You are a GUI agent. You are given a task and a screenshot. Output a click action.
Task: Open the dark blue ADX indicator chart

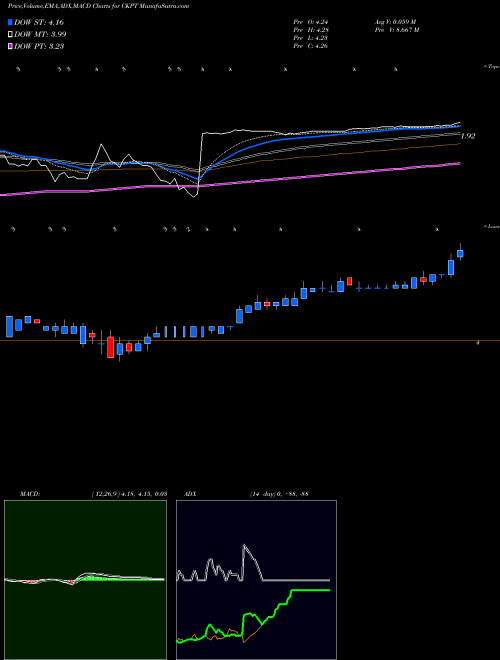click(256, 580)
